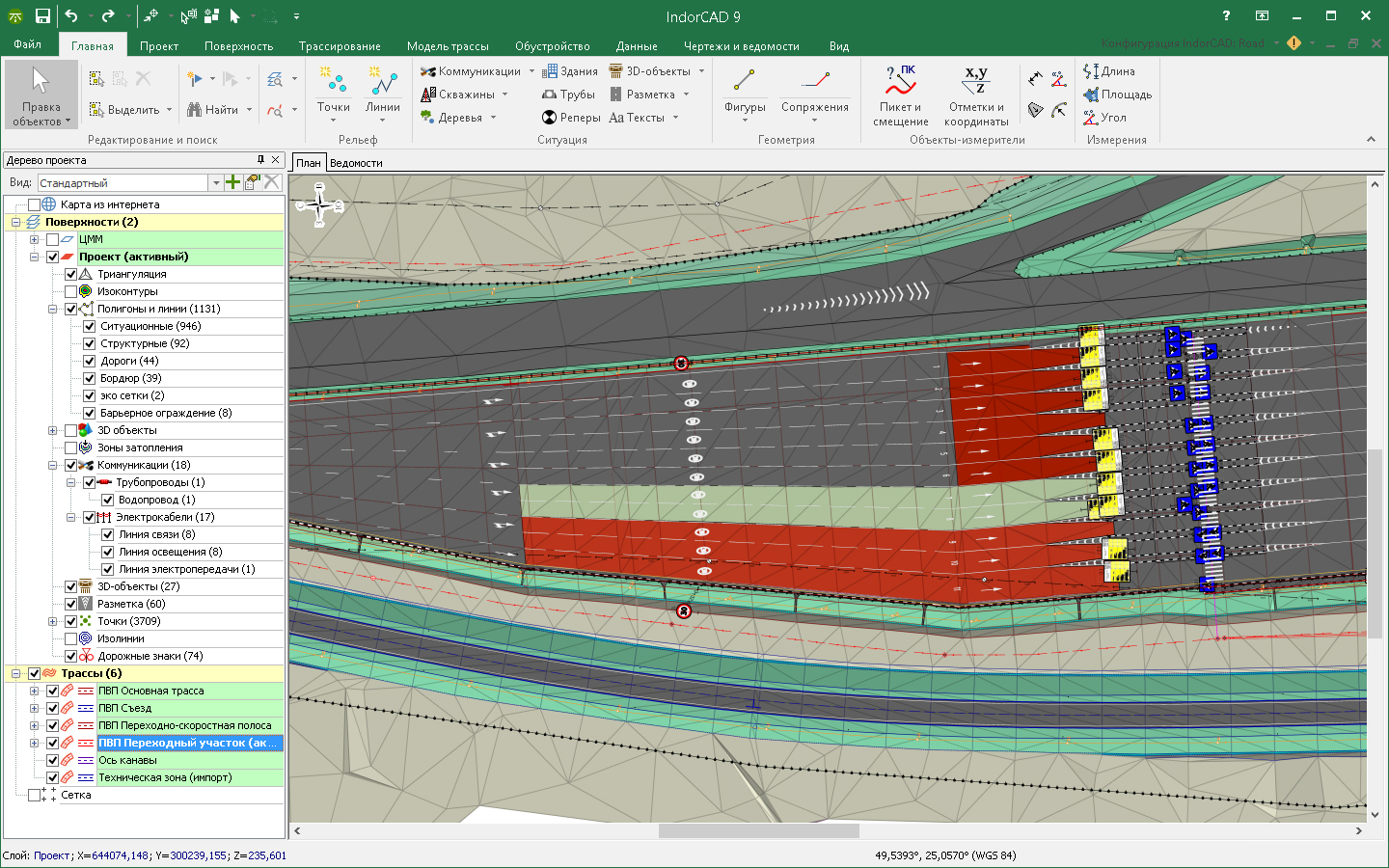Click the Реперы tool

(571, 118)
